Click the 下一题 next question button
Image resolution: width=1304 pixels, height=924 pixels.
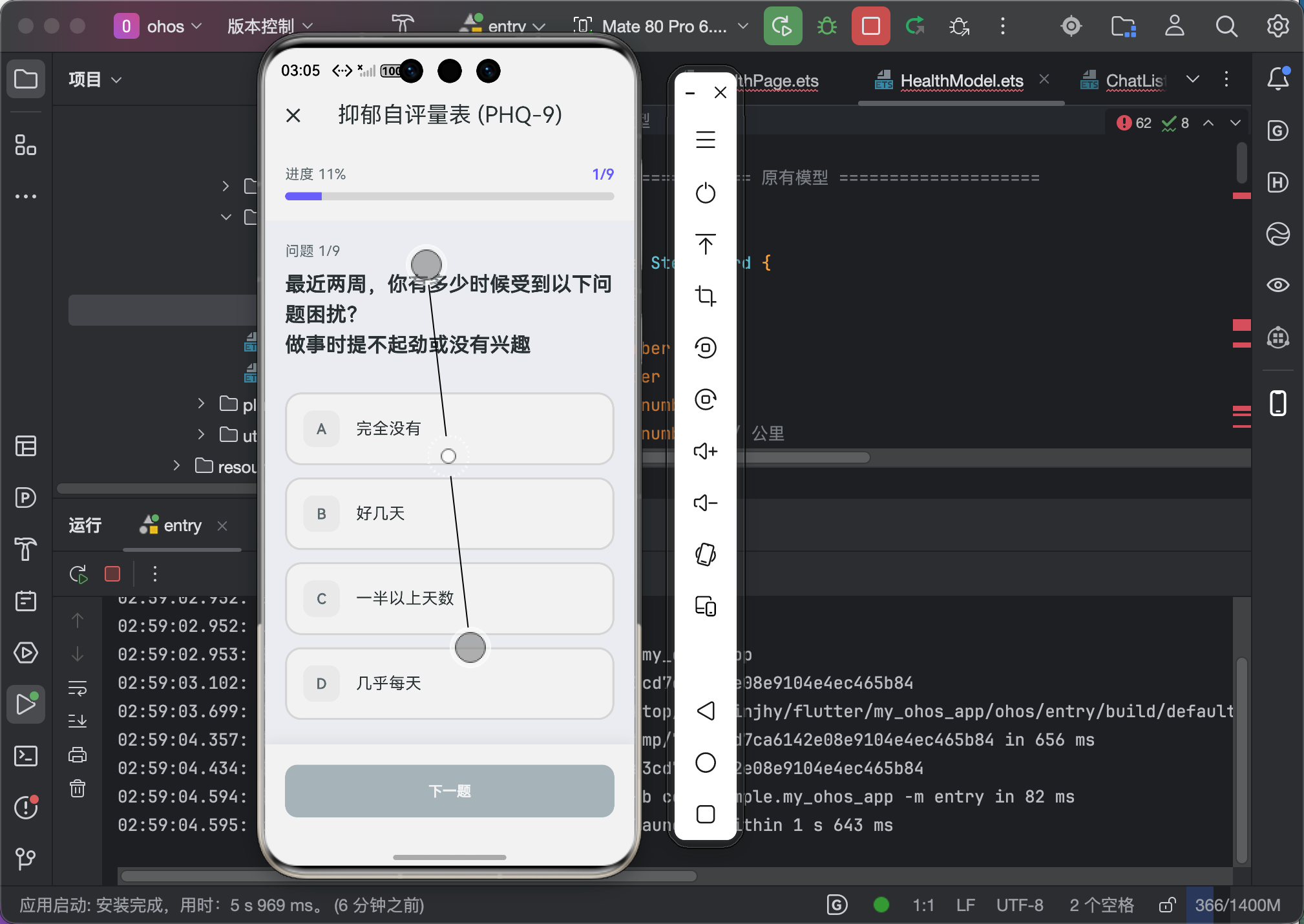tap(450, 791)
